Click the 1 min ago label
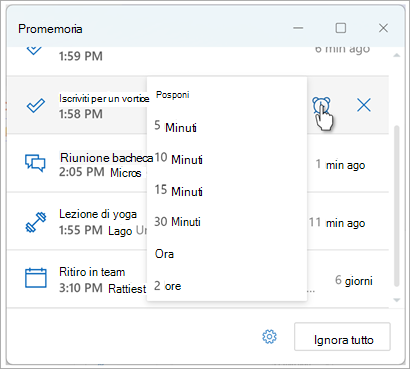The width and height of the screenshot is (410, 369). (x=340, y=165)
